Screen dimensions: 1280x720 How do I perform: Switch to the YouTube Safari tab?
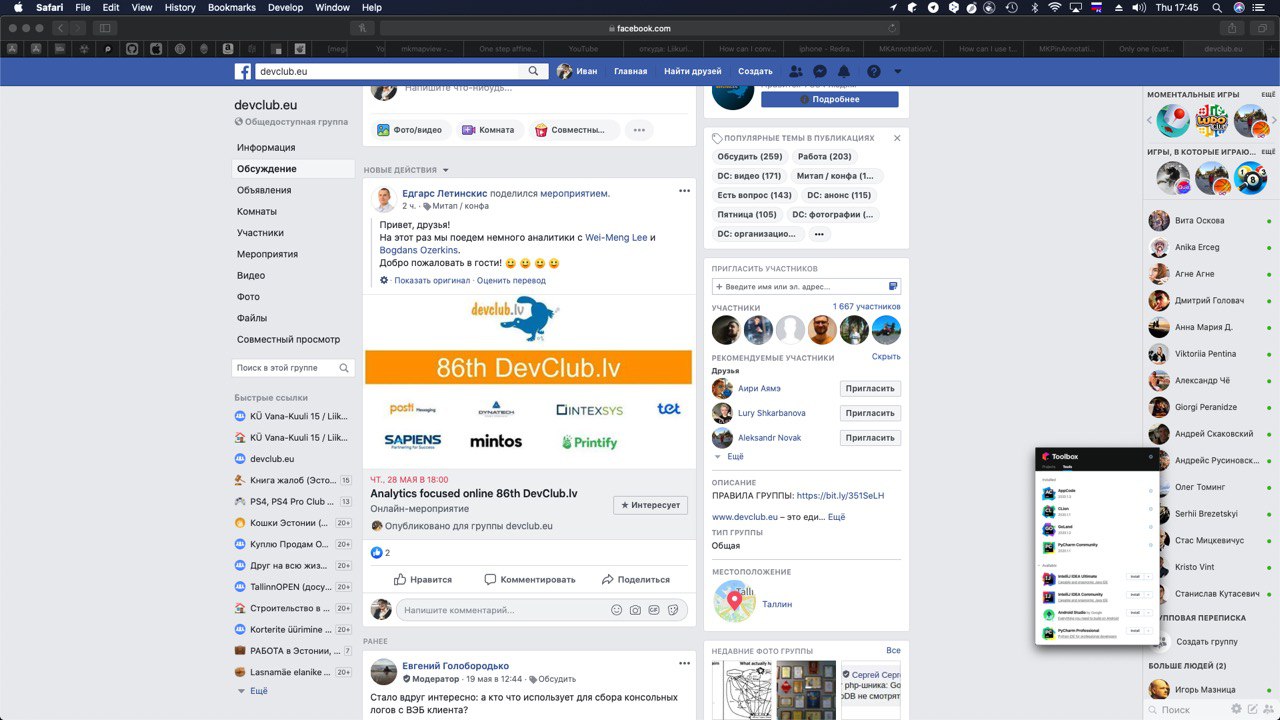point(583,48)
